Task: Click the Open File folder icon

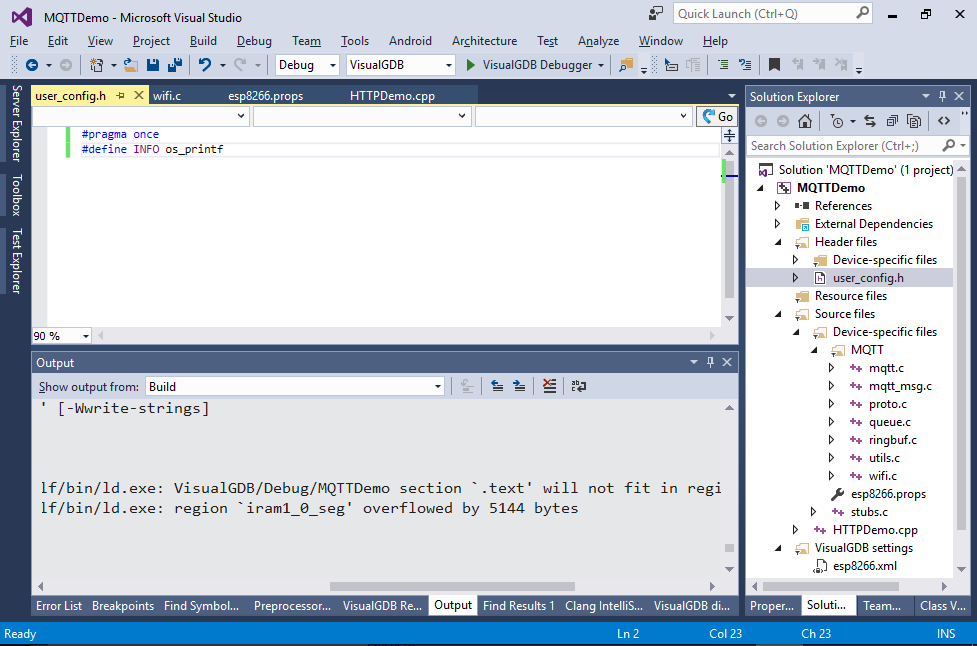Action: tap(131, 65)
